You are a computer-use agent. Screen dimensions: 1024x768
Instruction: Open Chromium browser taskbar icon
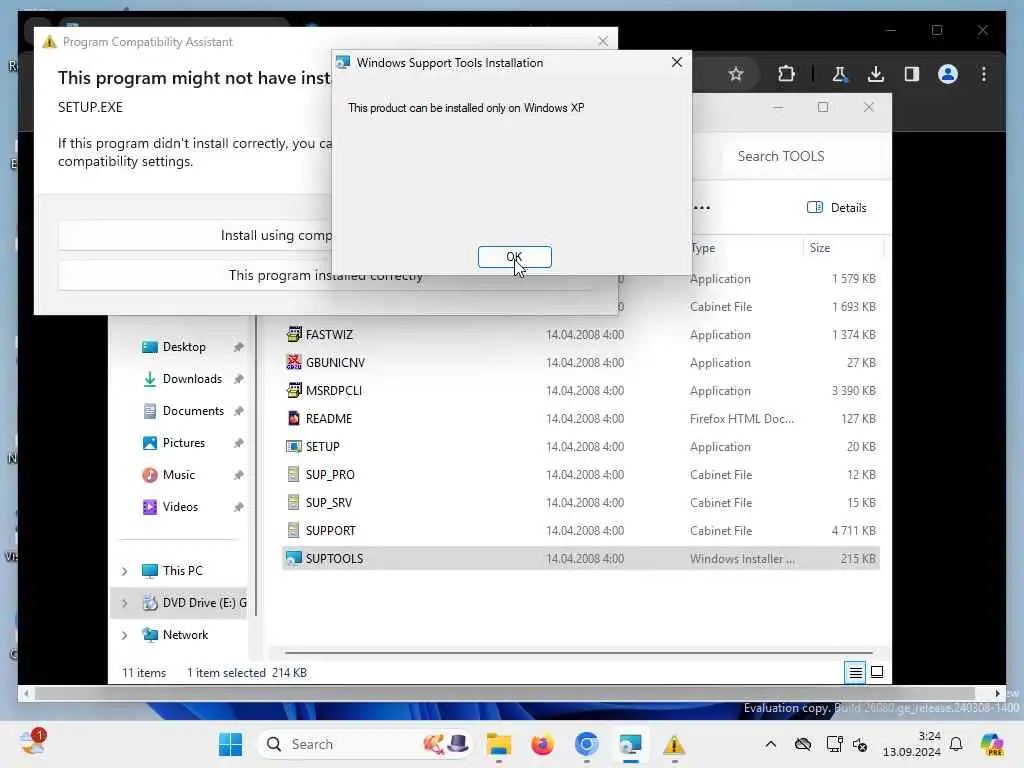point(586,744)
